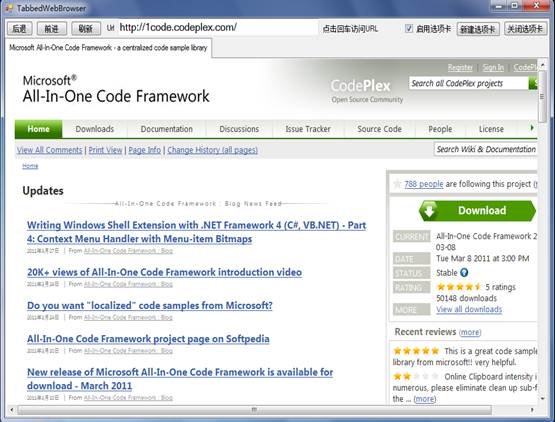The image size is (555, 422).
Task: Open the localized code samples article
Action: tap(150, 306)
